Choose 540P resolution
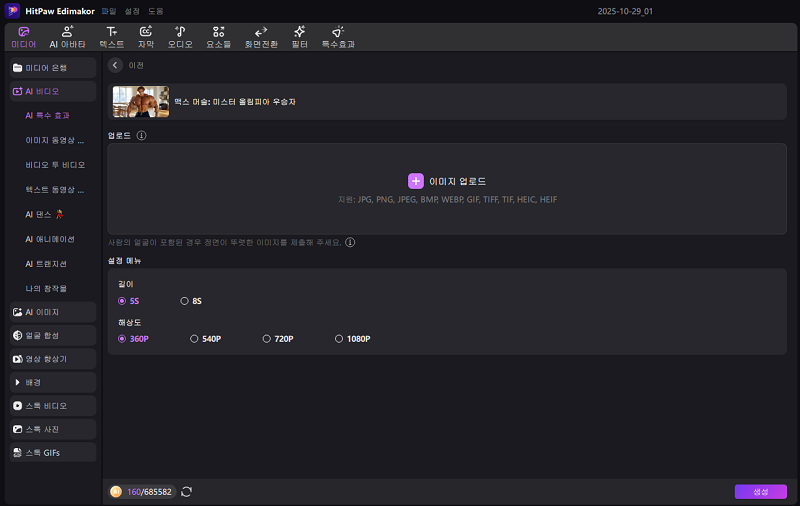The image size is (800, 506). [x=206, y=339]
